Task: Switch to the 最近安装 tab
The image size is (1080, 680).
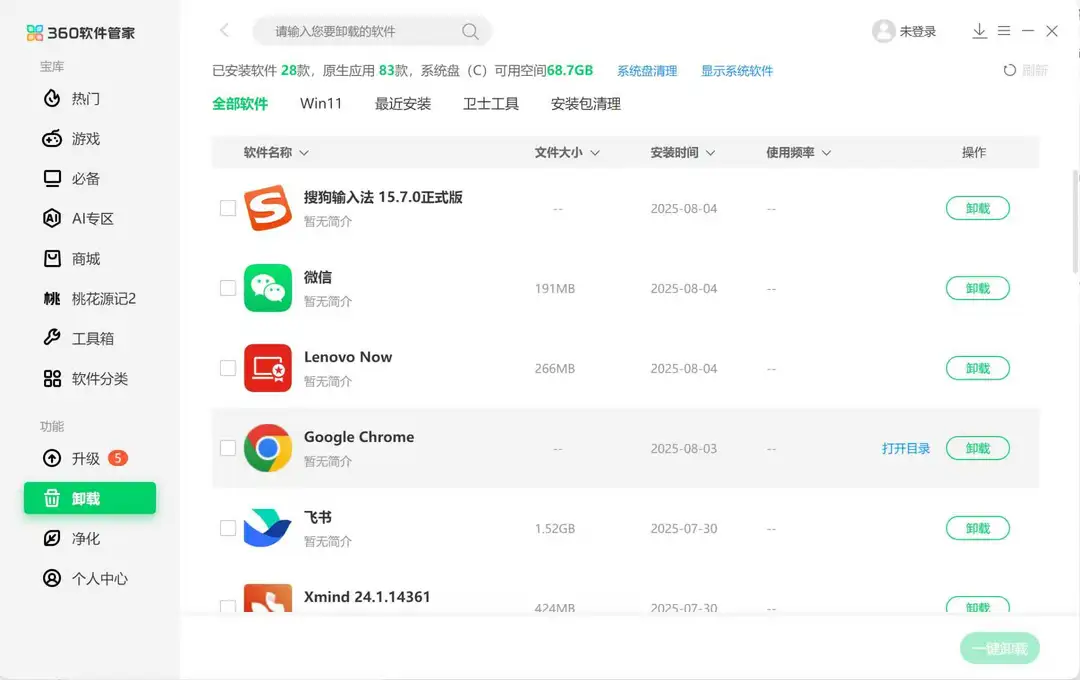Action: [403, 104]
